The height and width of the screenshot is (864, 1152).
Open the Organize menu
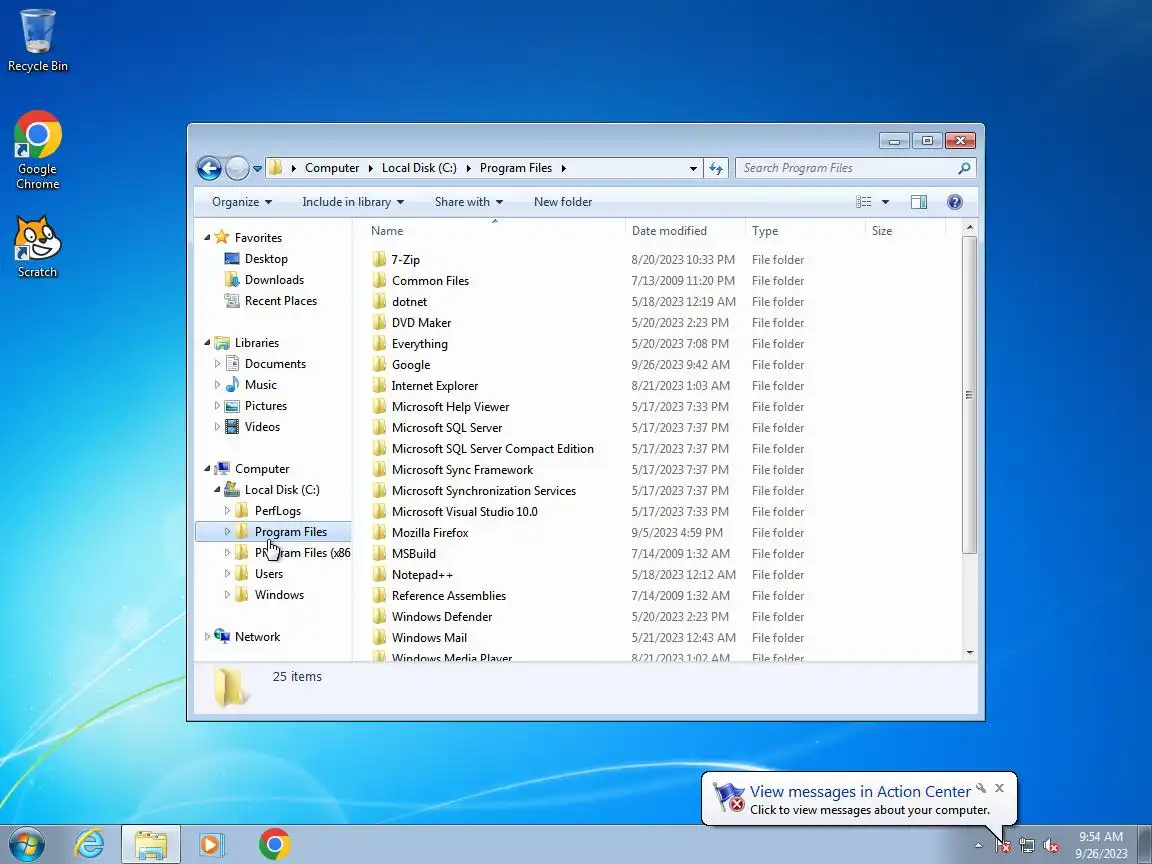tap(242, 202)
